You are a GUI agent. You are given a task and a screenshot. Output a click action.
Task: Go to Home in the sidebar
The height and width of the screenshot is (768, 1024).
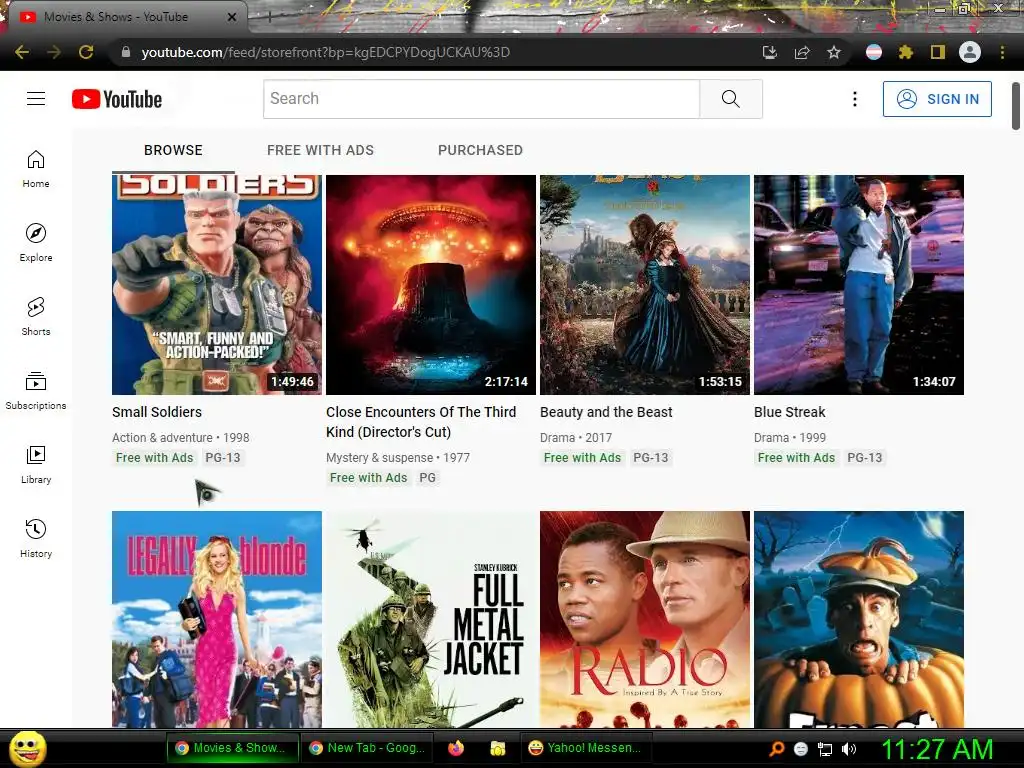(36, 169)
